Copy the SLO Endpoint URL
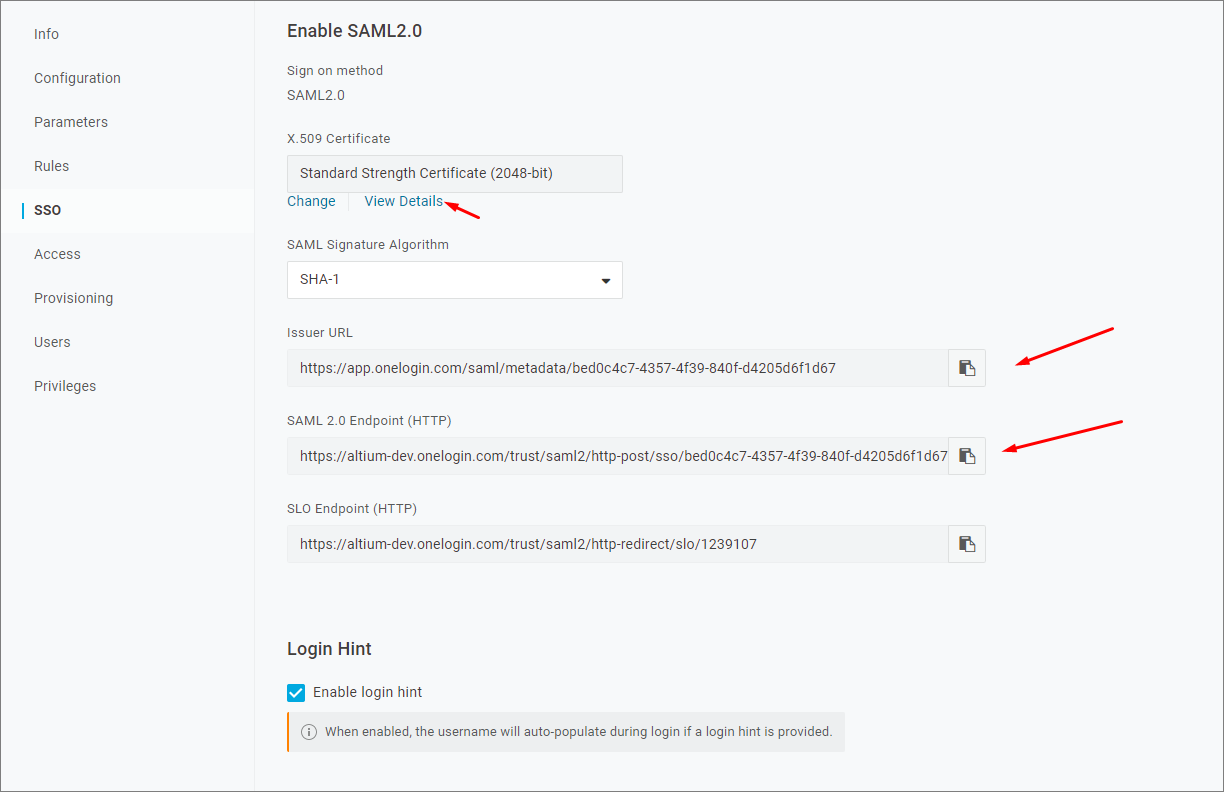This screenshot has width=1224, height=792. [967, 544]
